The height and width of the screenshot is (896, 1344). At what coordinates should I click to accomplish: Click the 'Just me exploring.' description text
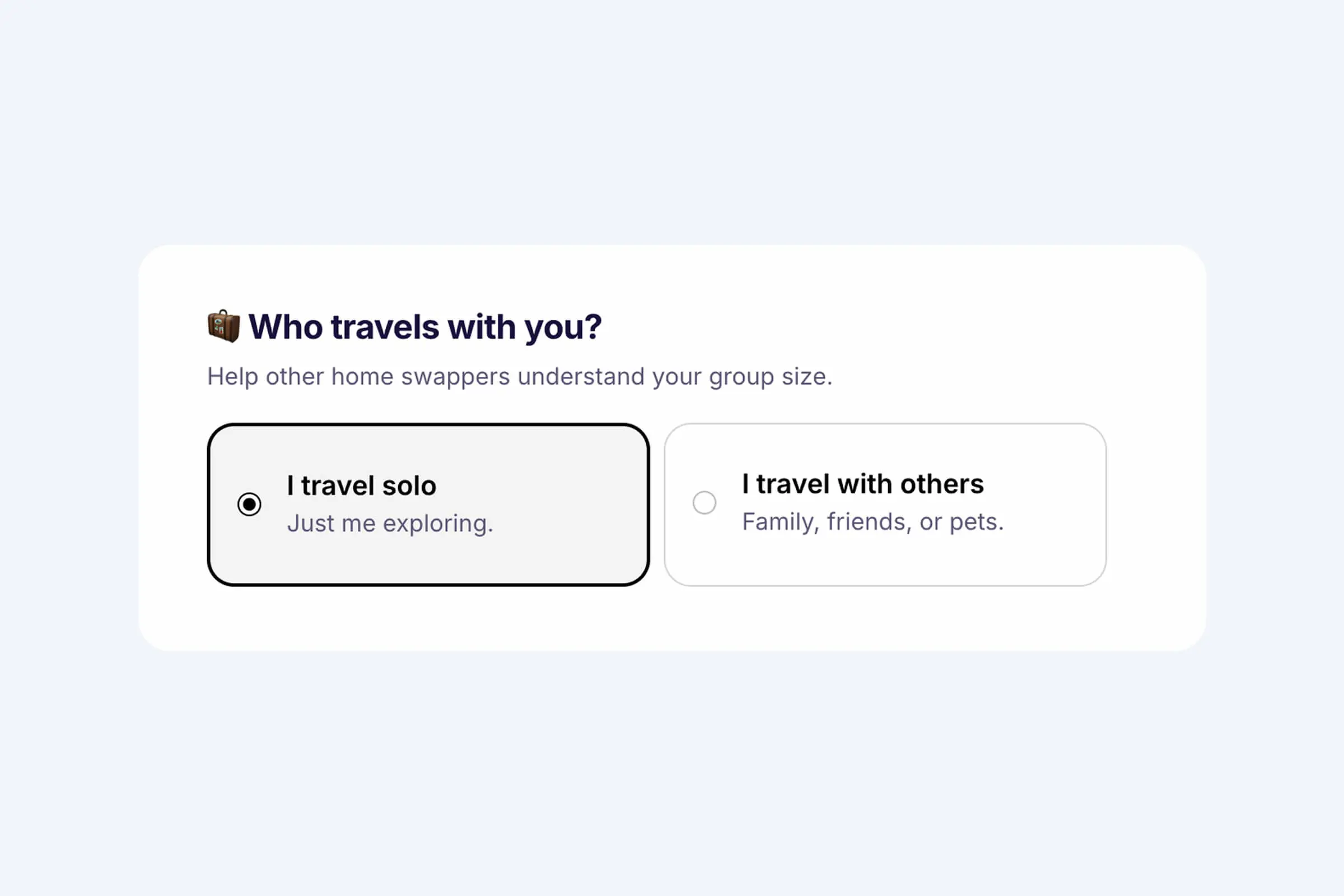[x=391, y=523]
